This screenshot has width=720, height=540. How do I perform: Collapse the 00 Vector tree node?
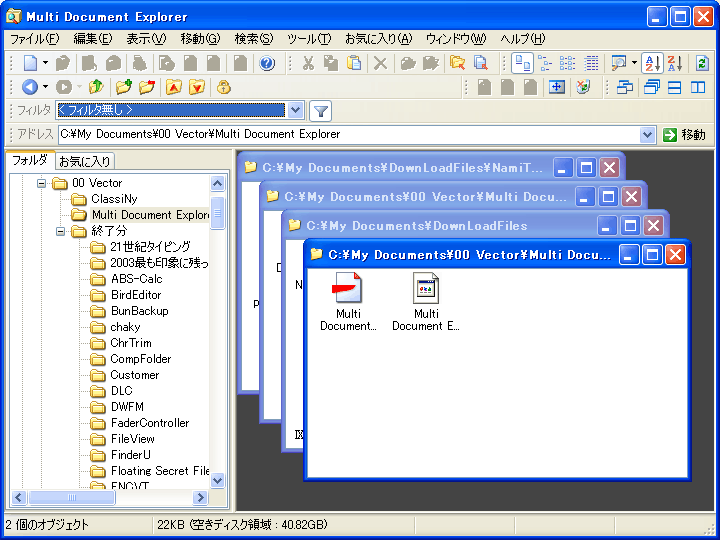tap(41, 183)
